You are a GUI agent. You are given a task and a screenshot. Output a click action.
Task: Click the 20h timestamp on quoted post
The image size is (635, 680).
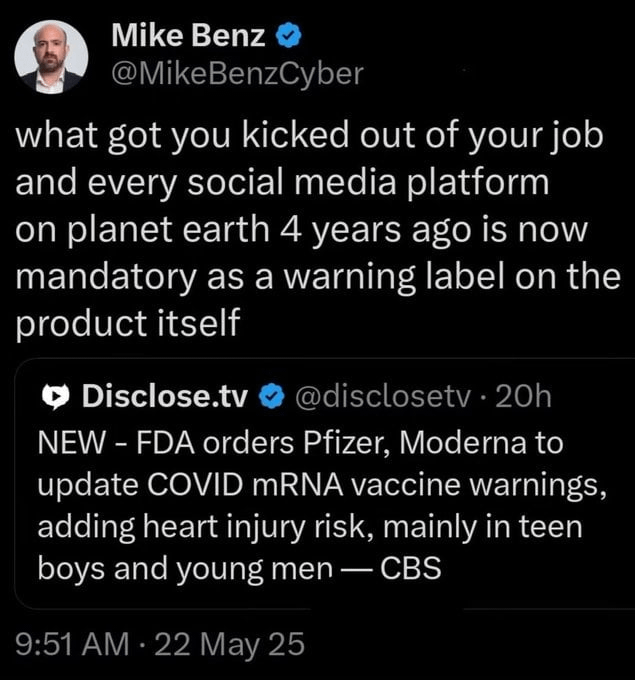(x=523, y=397)
